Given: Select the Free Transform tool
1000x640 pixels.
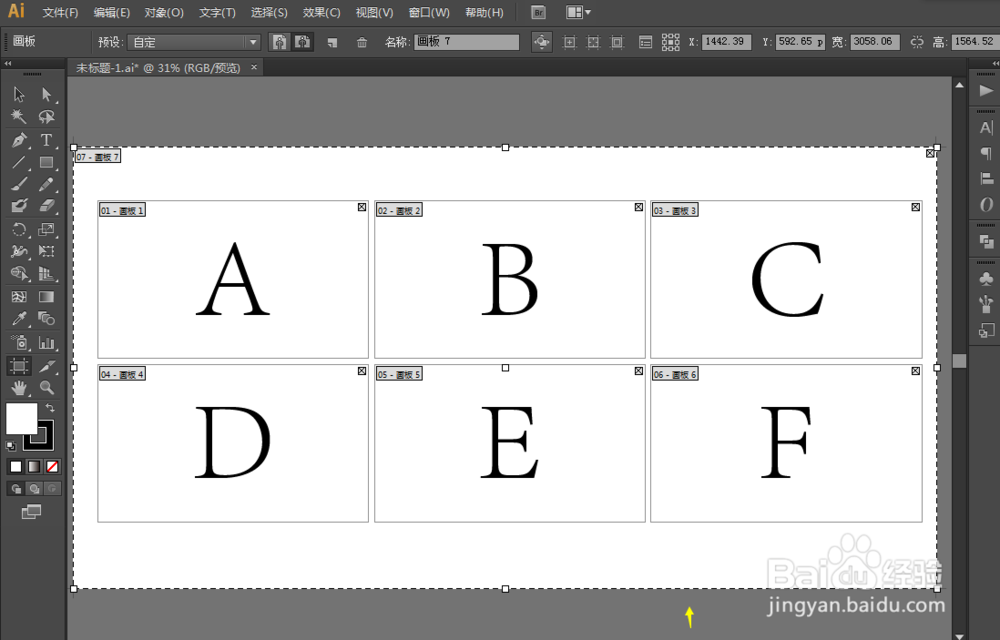Looking at the screenshot, I should click(46, 251).
